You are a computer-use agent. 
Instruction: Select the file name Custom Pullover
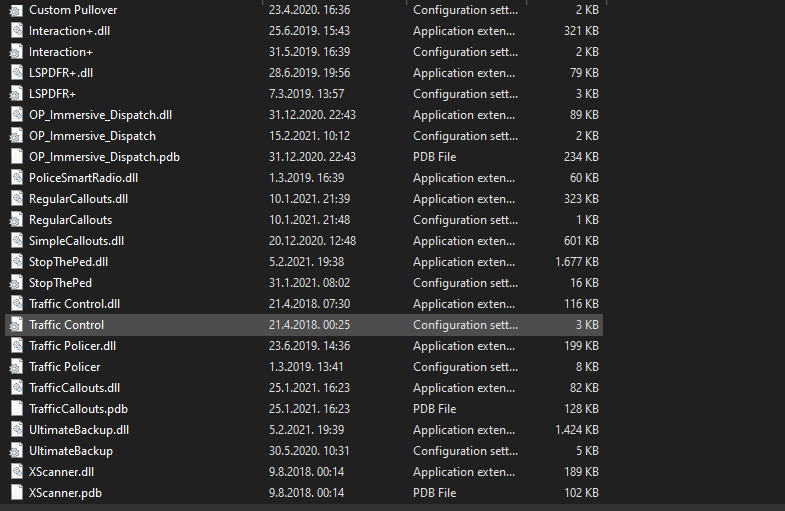point(73,10)
